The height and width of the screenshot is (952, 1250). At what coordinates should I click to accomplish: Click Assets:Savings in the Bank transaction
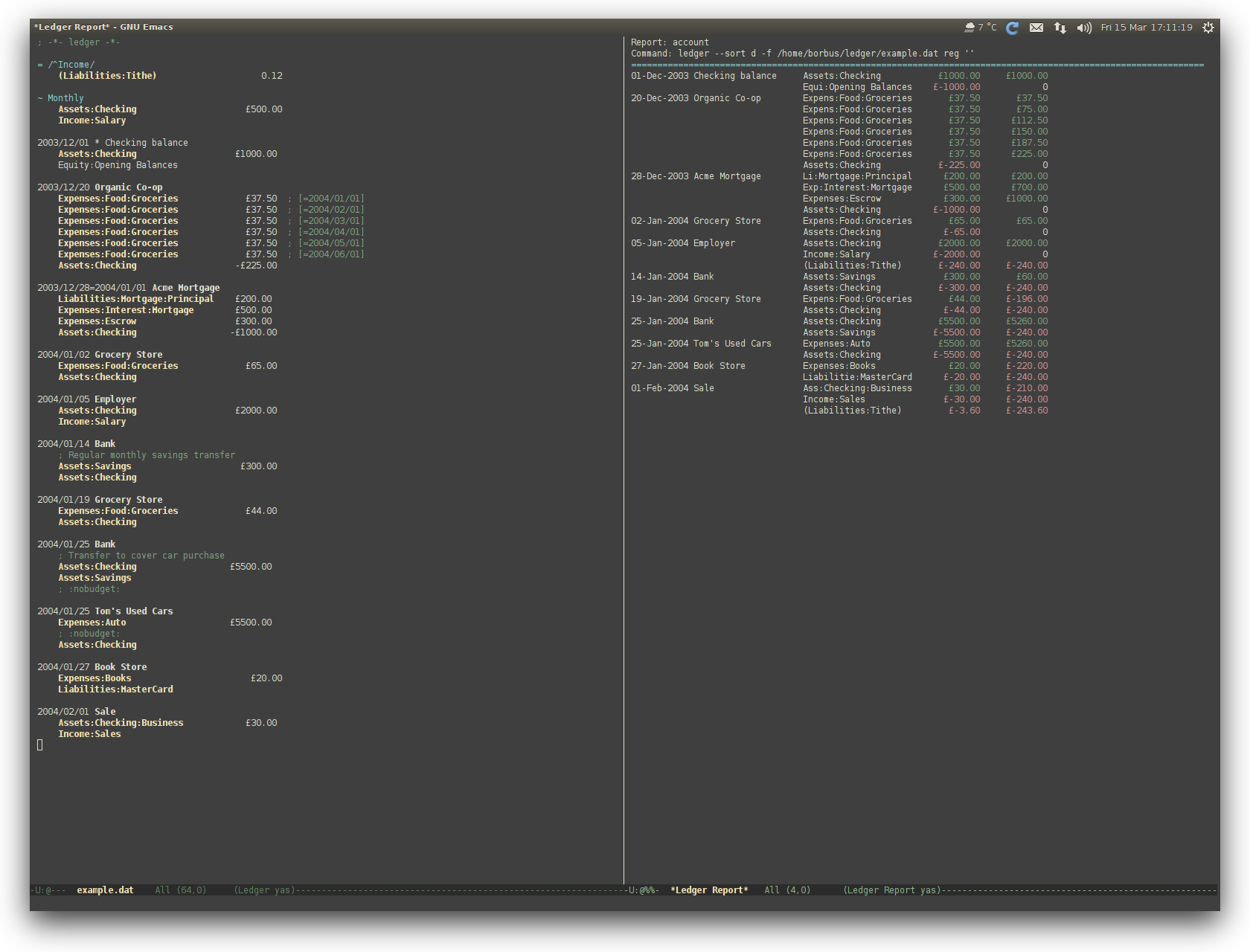[94, 466]
